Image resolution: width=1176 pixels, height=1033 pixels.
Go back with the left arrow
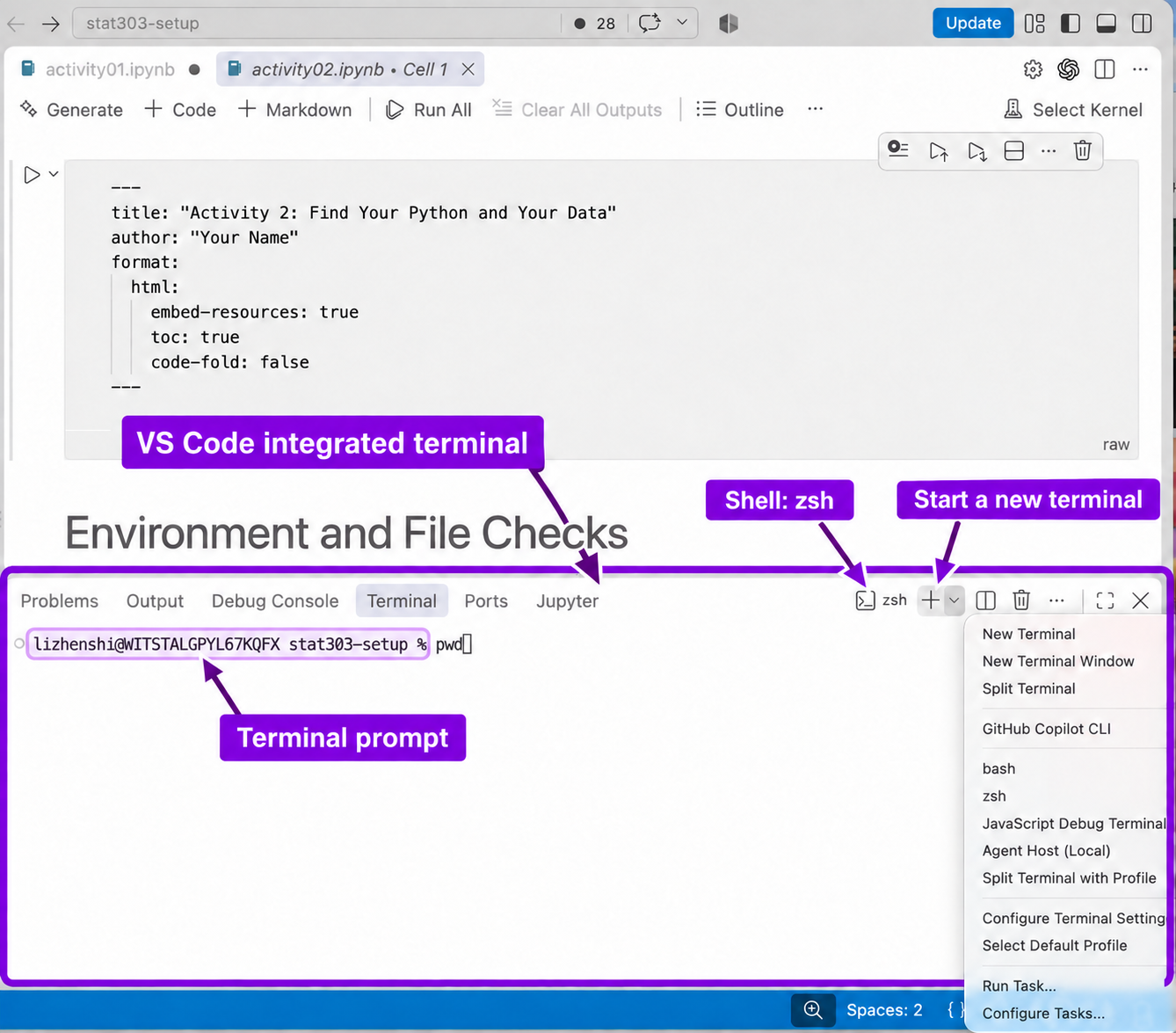pos(16,24)
